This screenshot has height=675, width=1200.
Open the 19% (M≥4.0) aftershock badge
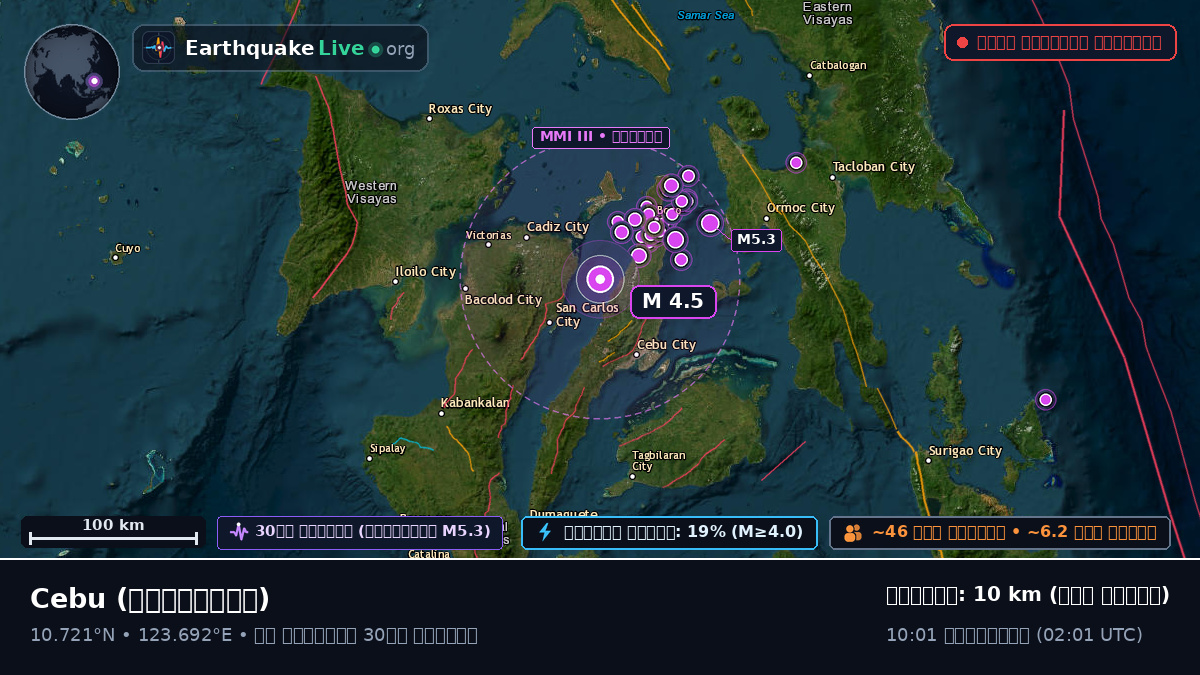tap(669, 533)
